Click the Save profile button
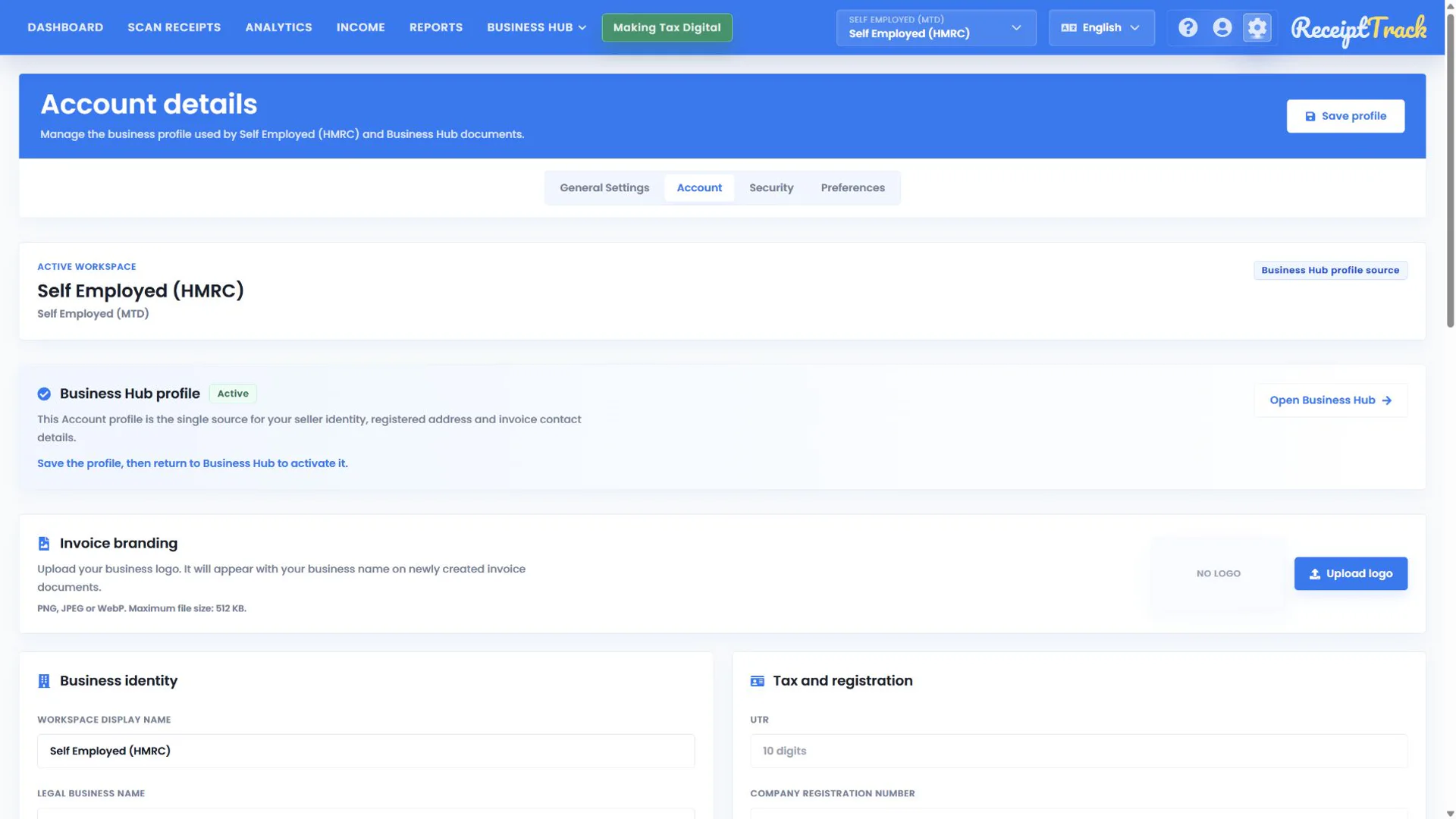The image size is (1456, 819). click(x=1345, y=116)
